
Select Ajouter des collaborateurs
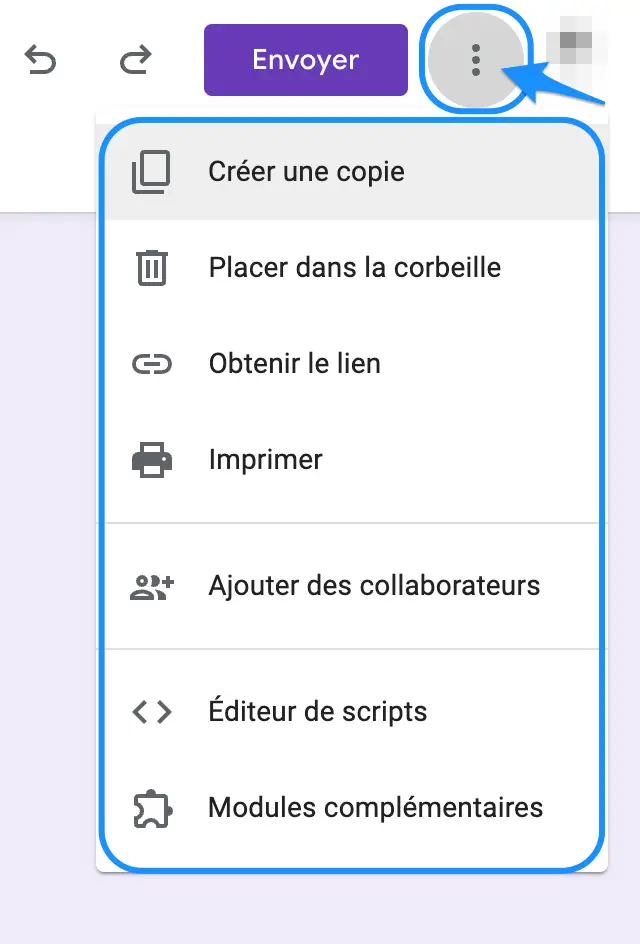(352, 586)
